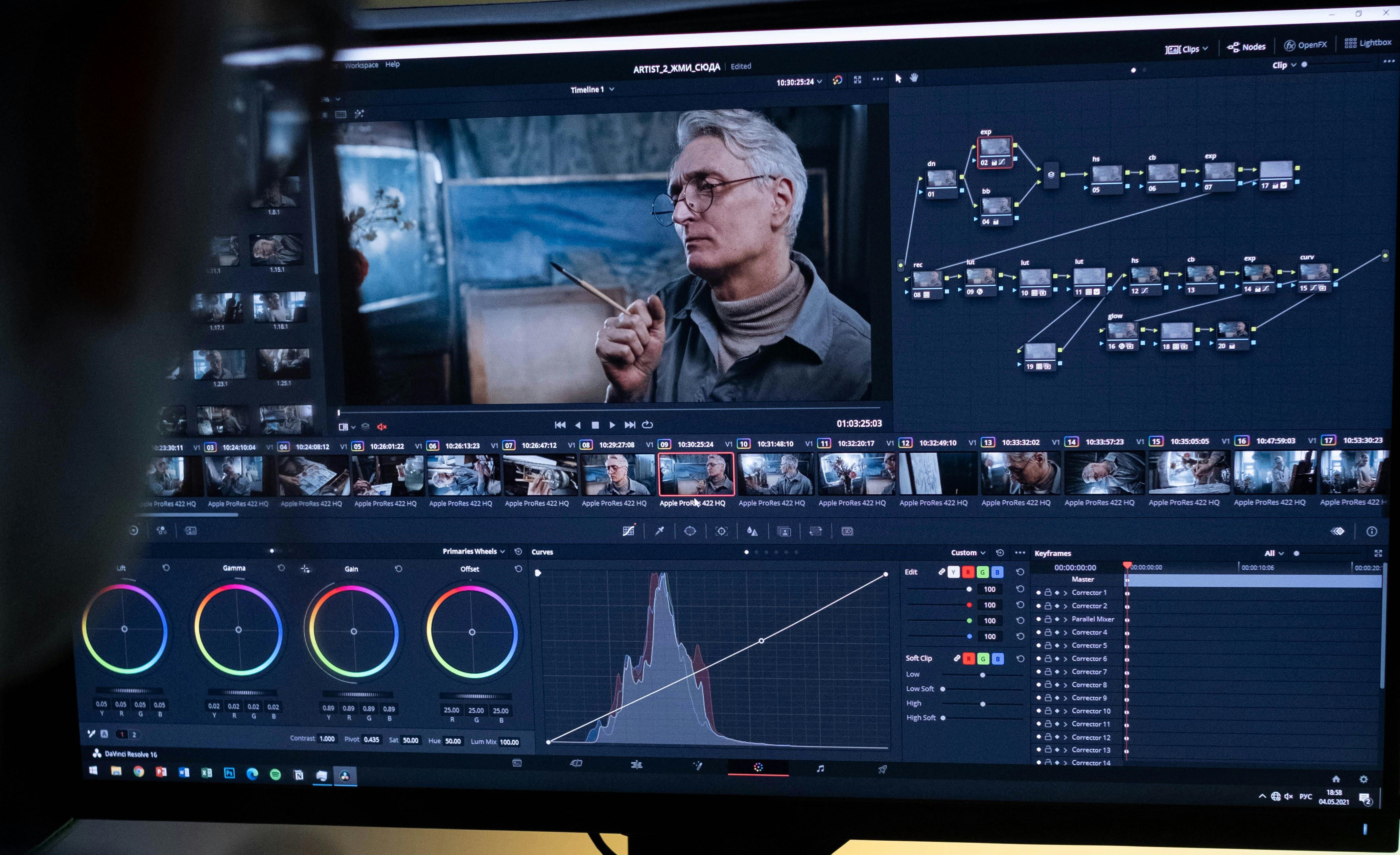Reset the Gain color wheel
The image size is (1400, 855).
pyautogui.click(x=398, y=568)
